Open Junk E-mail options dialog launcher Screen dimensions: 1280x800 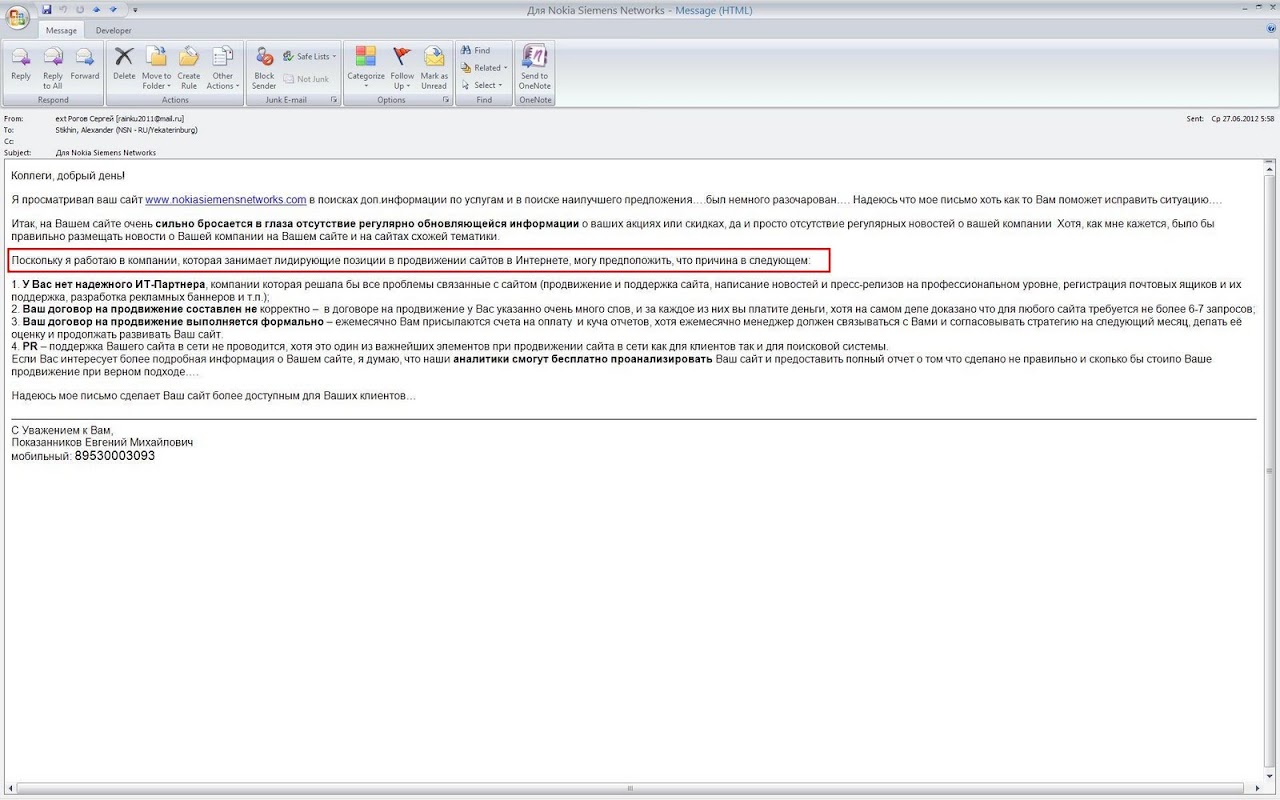pyautogui.click(x=334, y=100)
